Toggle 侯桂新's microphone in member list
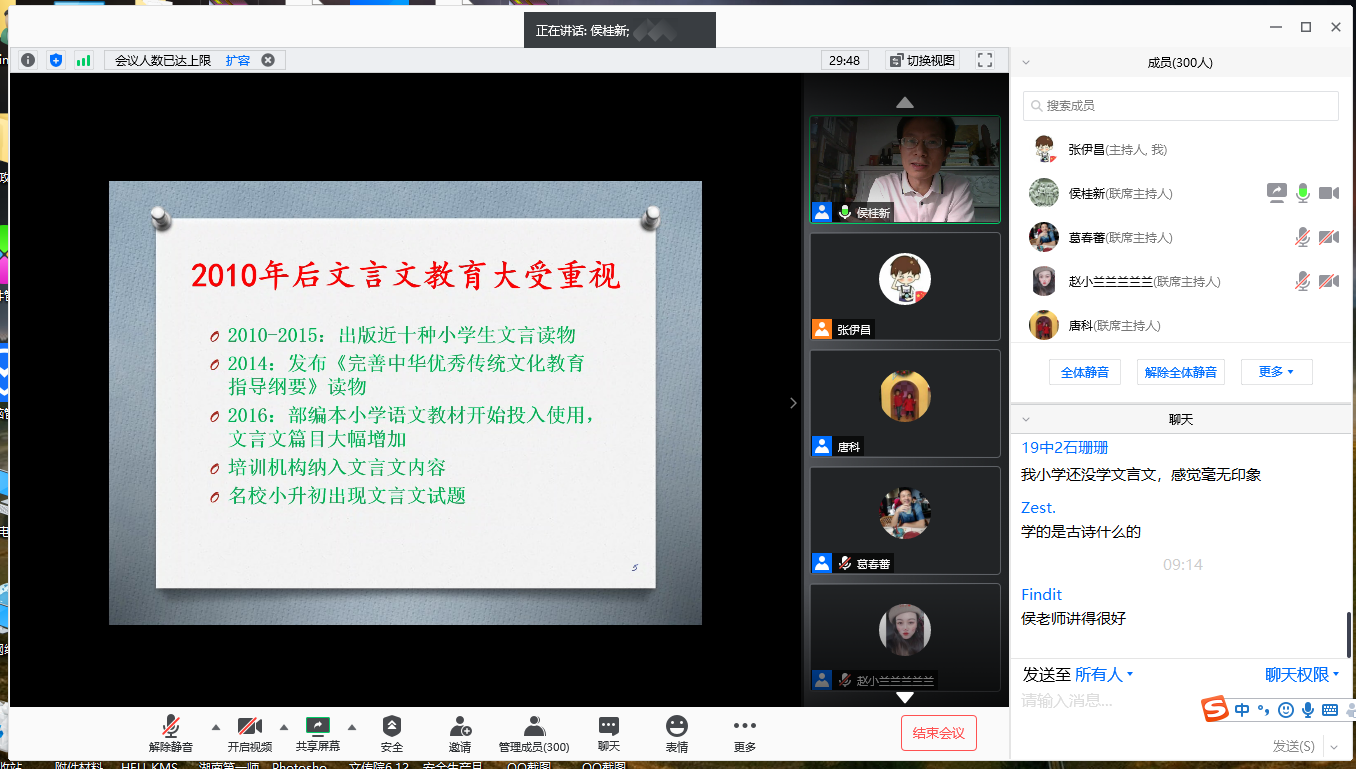 click(x=1302, y=193)
